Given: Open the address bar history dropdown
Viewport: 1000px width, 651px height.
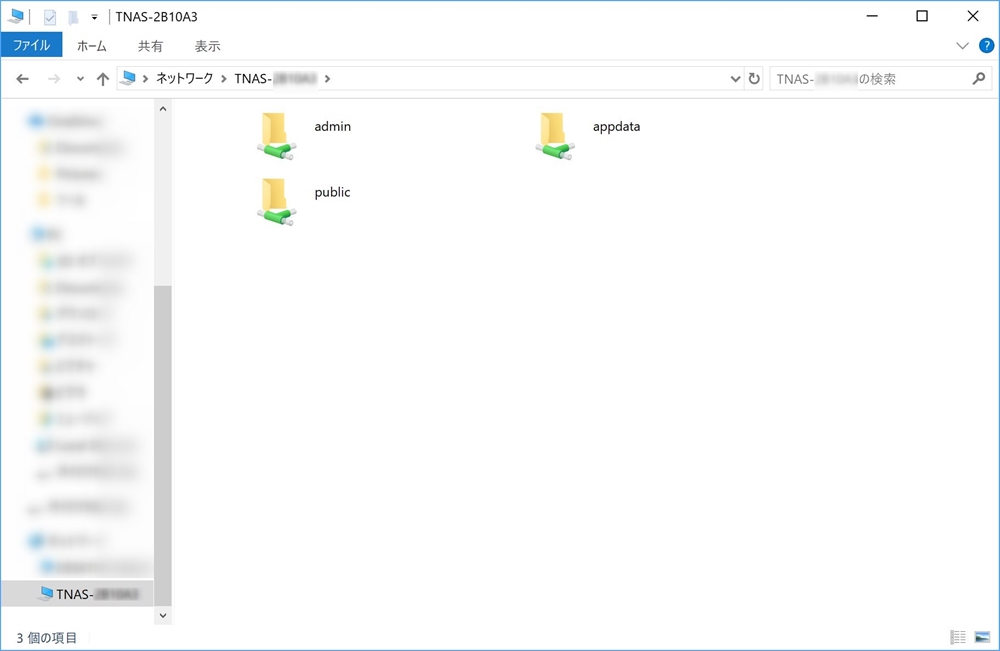Looking at the screenshot, I should click(x=737, y=79).
